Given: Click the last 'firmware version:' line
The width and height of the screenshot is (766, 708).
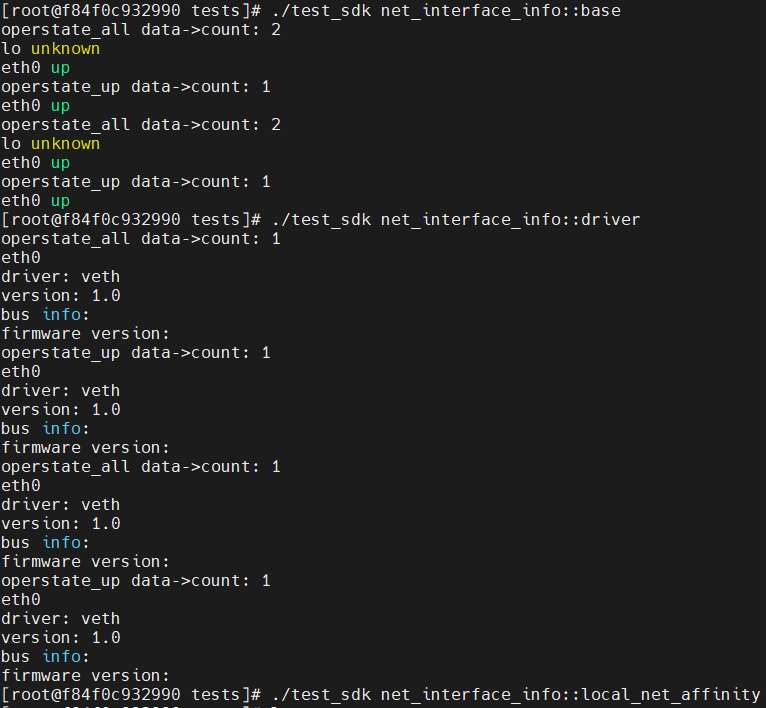Looking at the screenshot, I should tap(85, 676).
